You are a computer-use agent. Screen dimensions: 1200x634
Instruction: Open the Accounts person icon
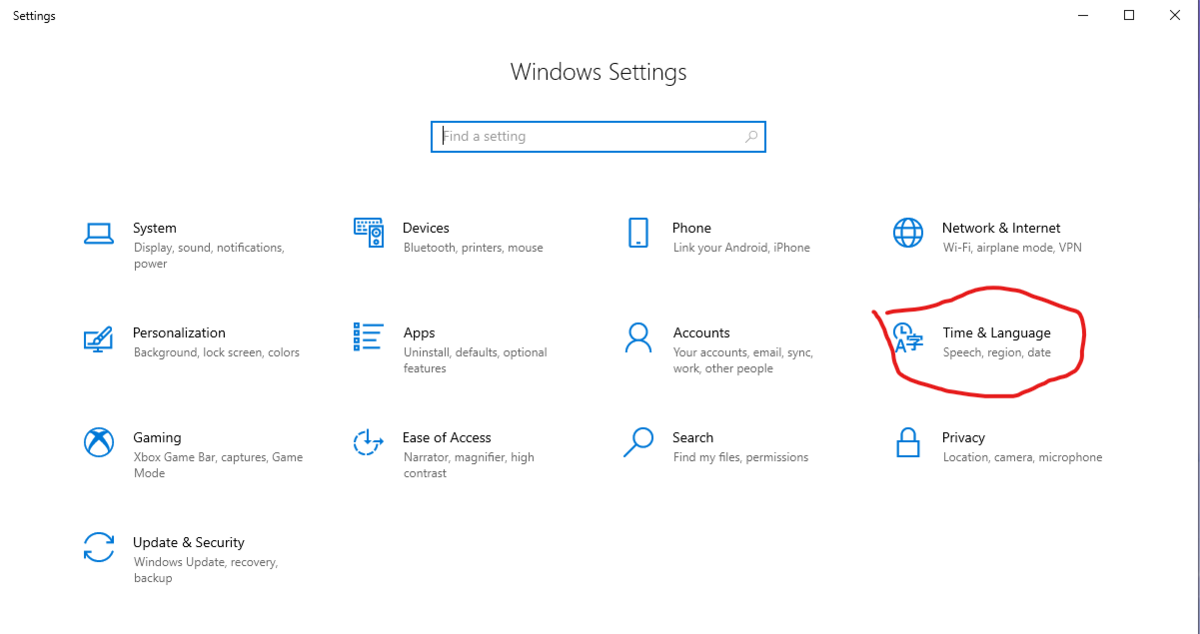638,337
